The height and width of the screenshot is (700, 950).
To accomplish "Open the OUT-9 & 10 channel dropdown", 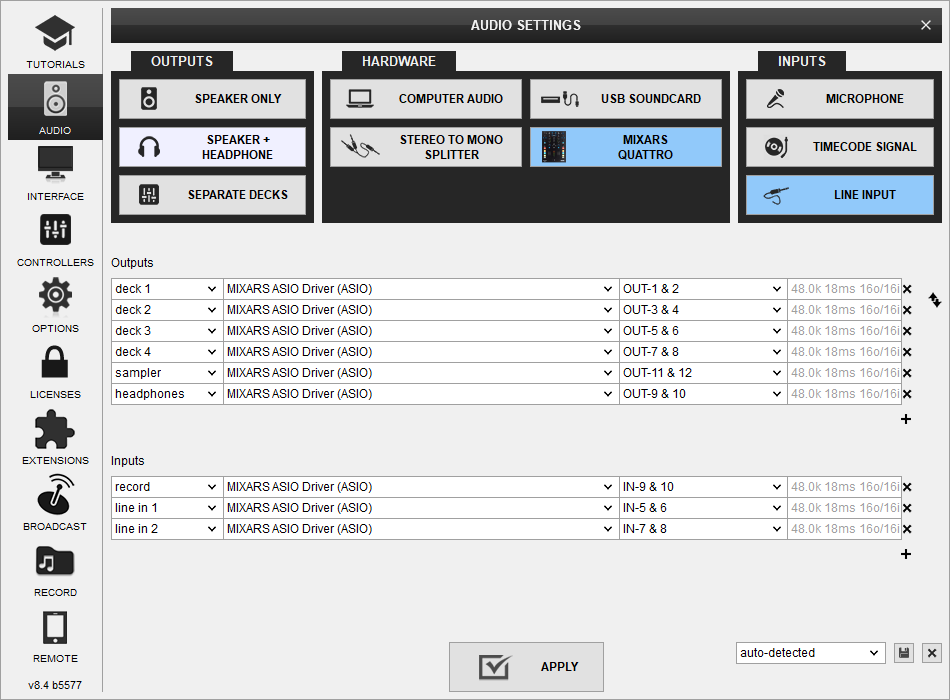I will point(703,394).
